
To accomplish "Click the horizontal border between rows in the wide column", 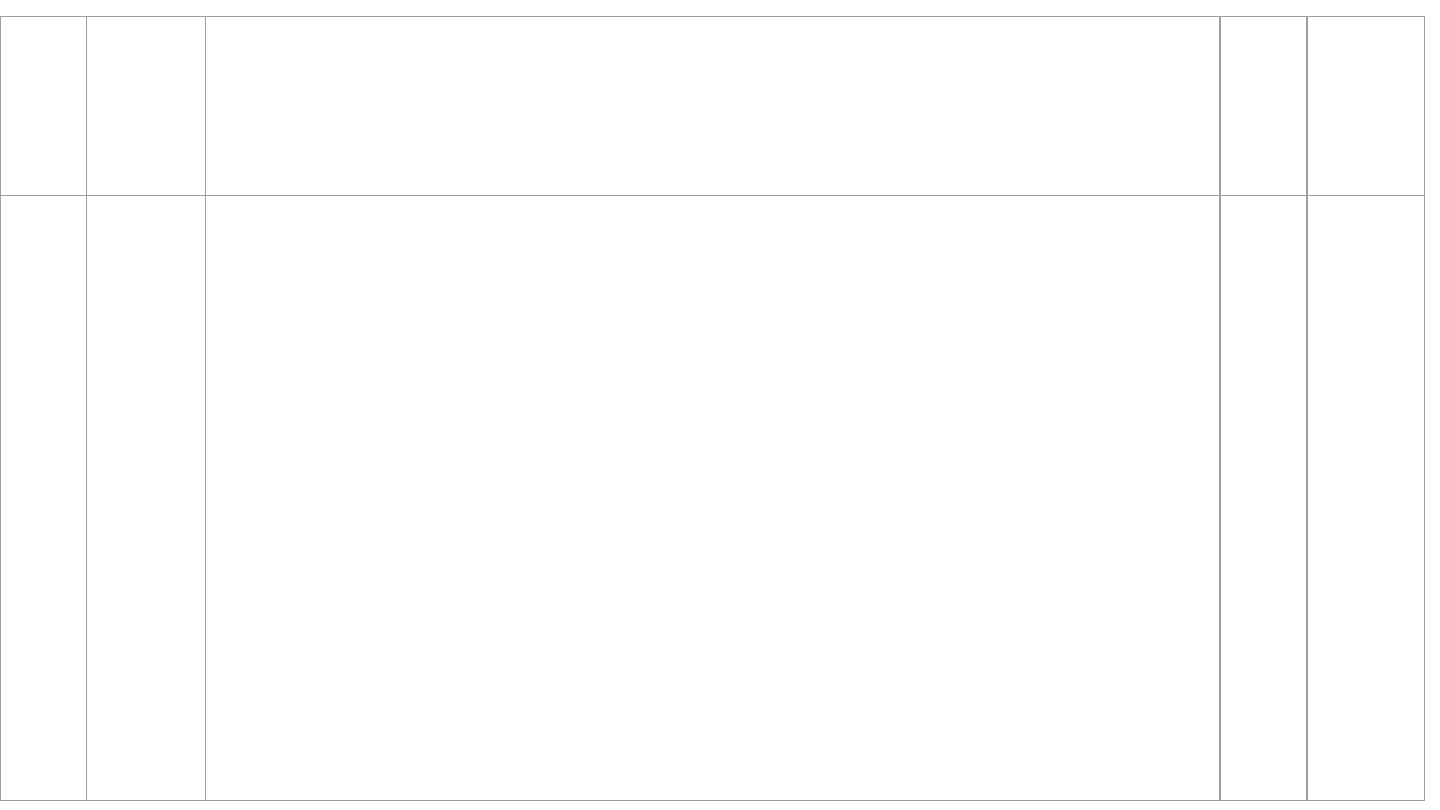I will pos(712,195).
